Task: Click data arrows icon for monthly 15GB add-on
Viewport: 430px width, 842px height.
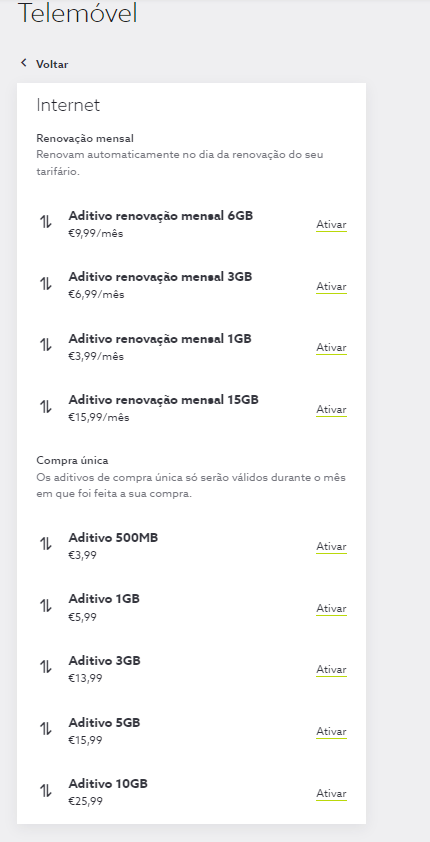Action: [x=46, y=407]
